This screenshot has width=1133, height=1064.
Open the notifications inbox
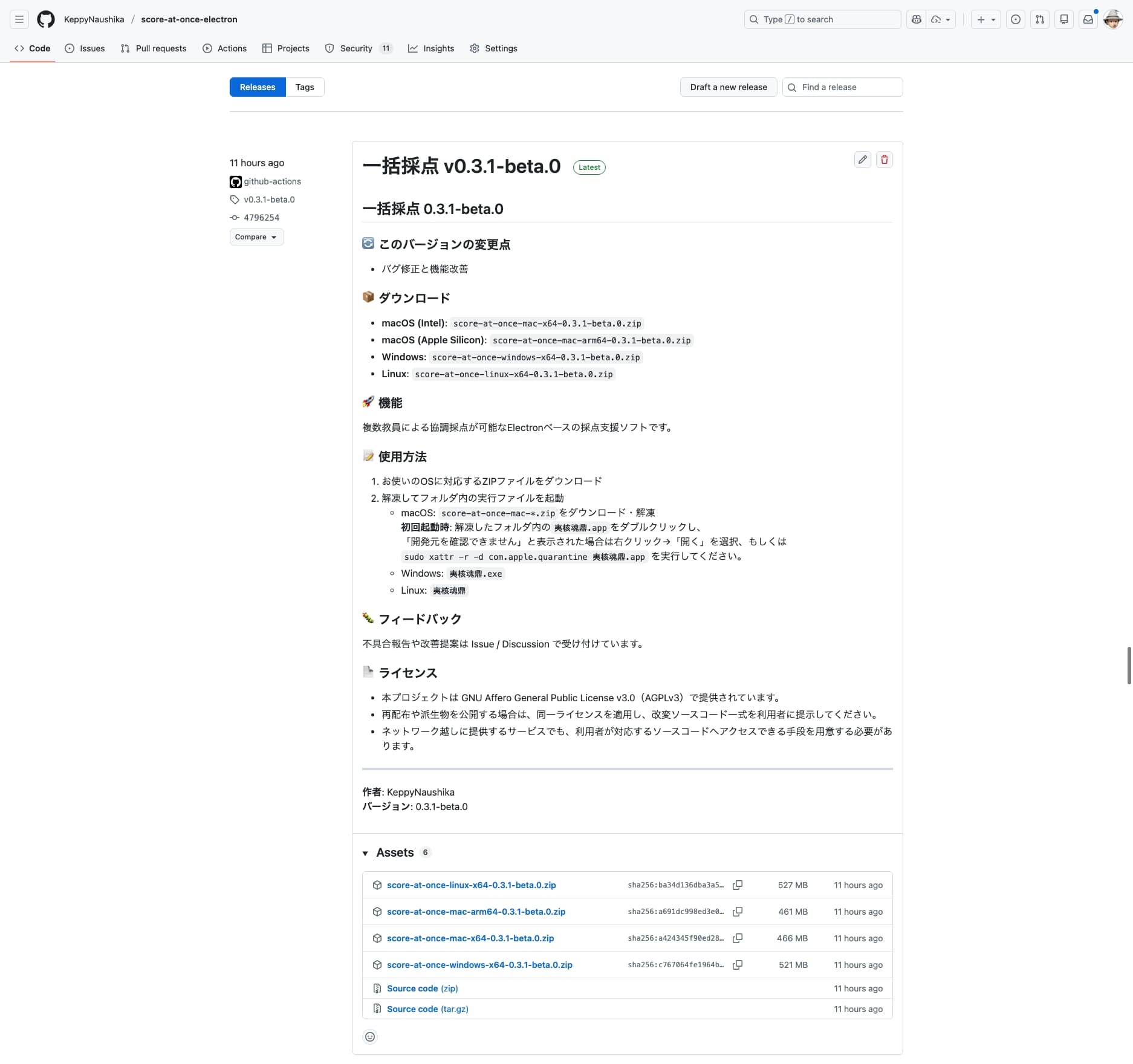1088,19
